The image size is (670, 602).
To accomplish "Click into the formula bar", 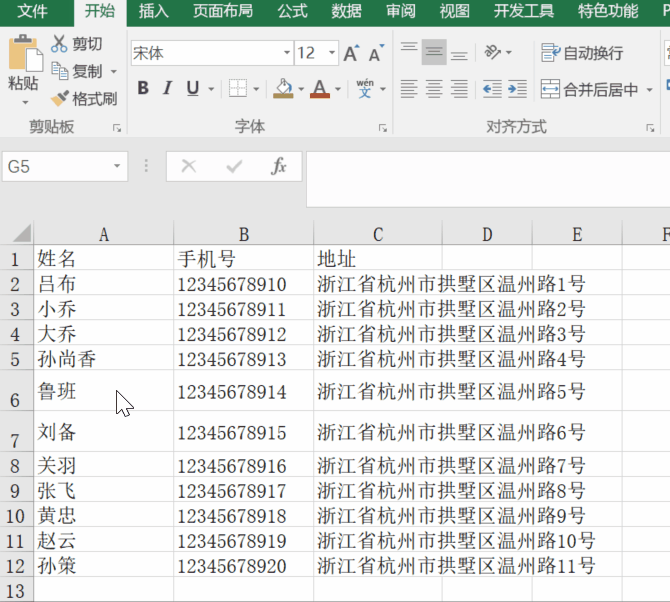I will (488, 179).
